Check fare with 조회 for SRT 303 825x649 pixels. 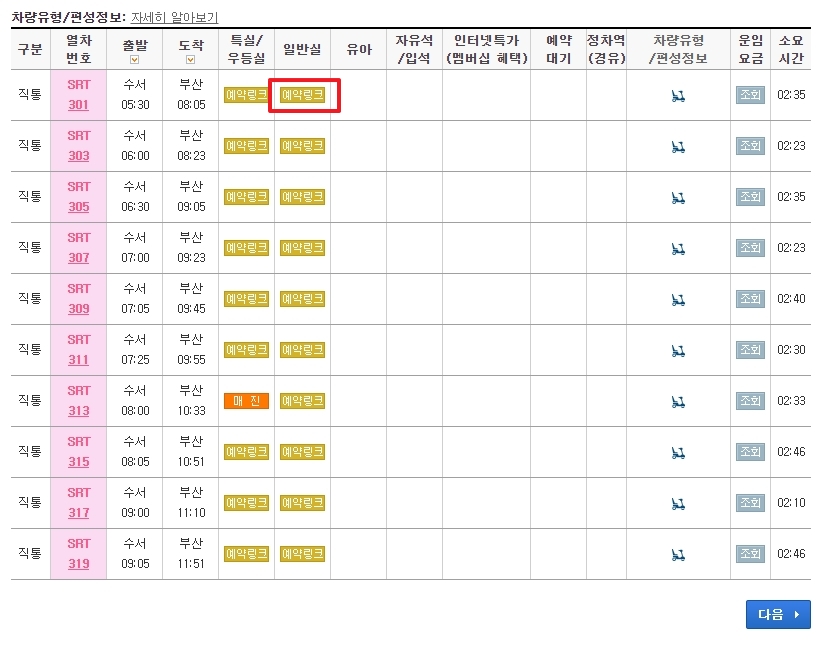(x=750, y=146)
